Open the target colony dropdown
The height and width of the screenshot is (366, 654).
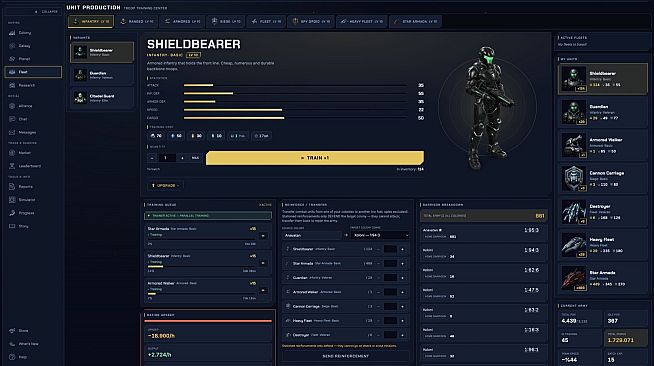click(x=380, y=235)
